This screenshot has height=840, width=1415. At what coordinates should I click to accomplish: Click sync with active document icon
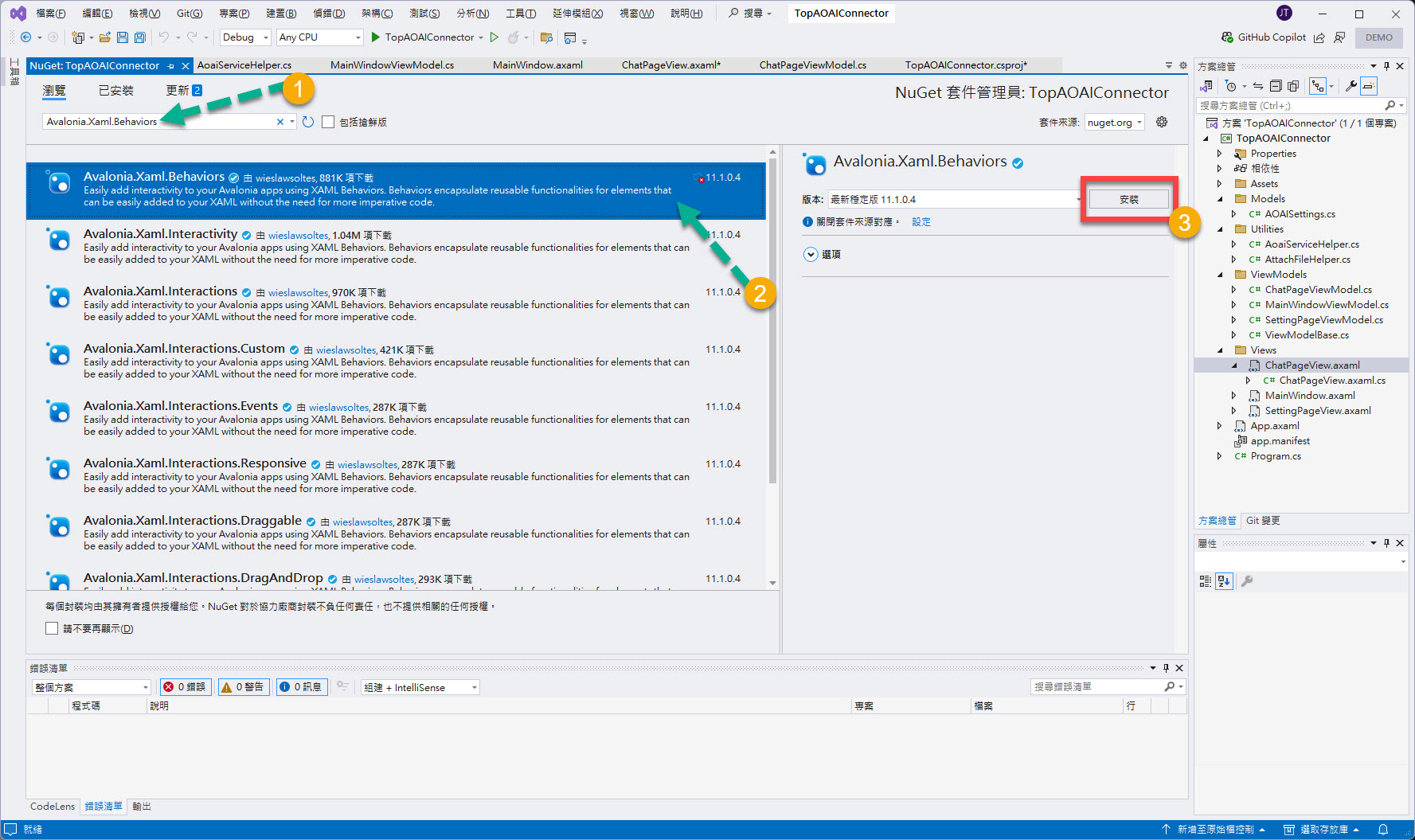(x=1258, y=86)
